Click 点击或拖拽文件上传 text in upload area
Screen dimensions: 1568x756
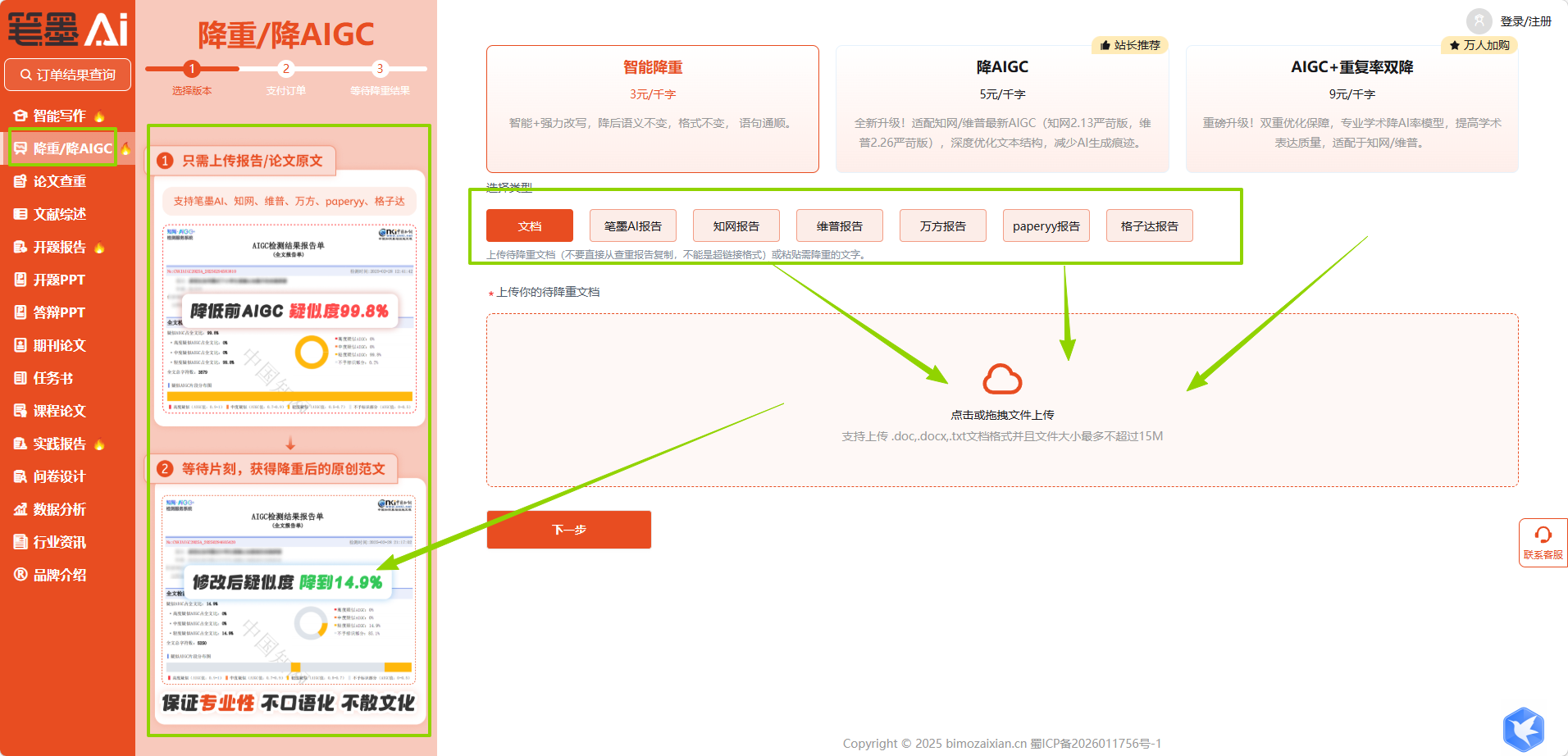[1002, 415]
